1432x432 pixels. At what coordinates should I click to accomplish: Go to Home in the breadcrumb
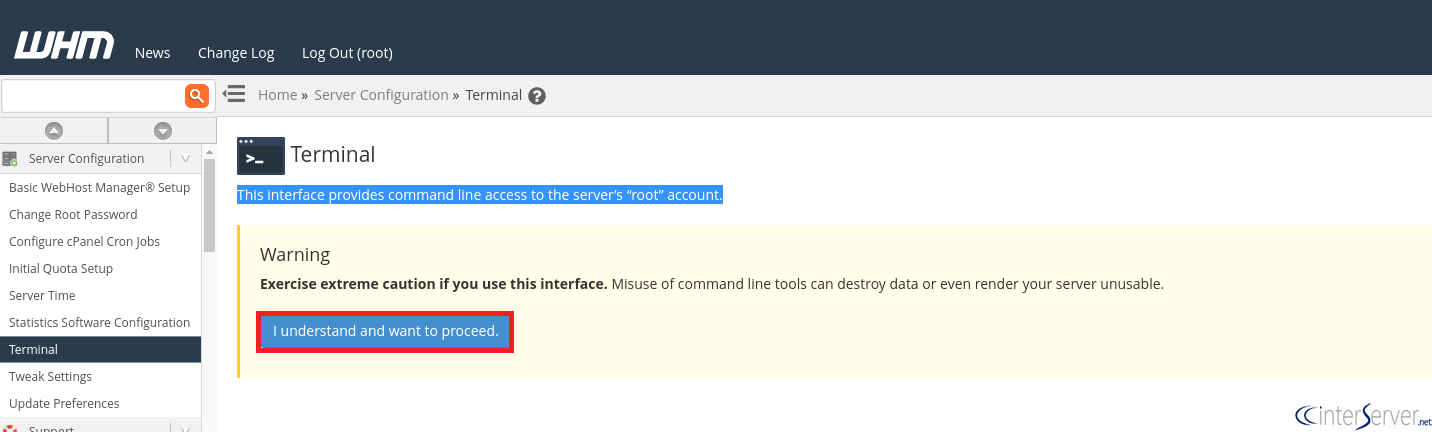pyautogui.click(x=277, y=95)
